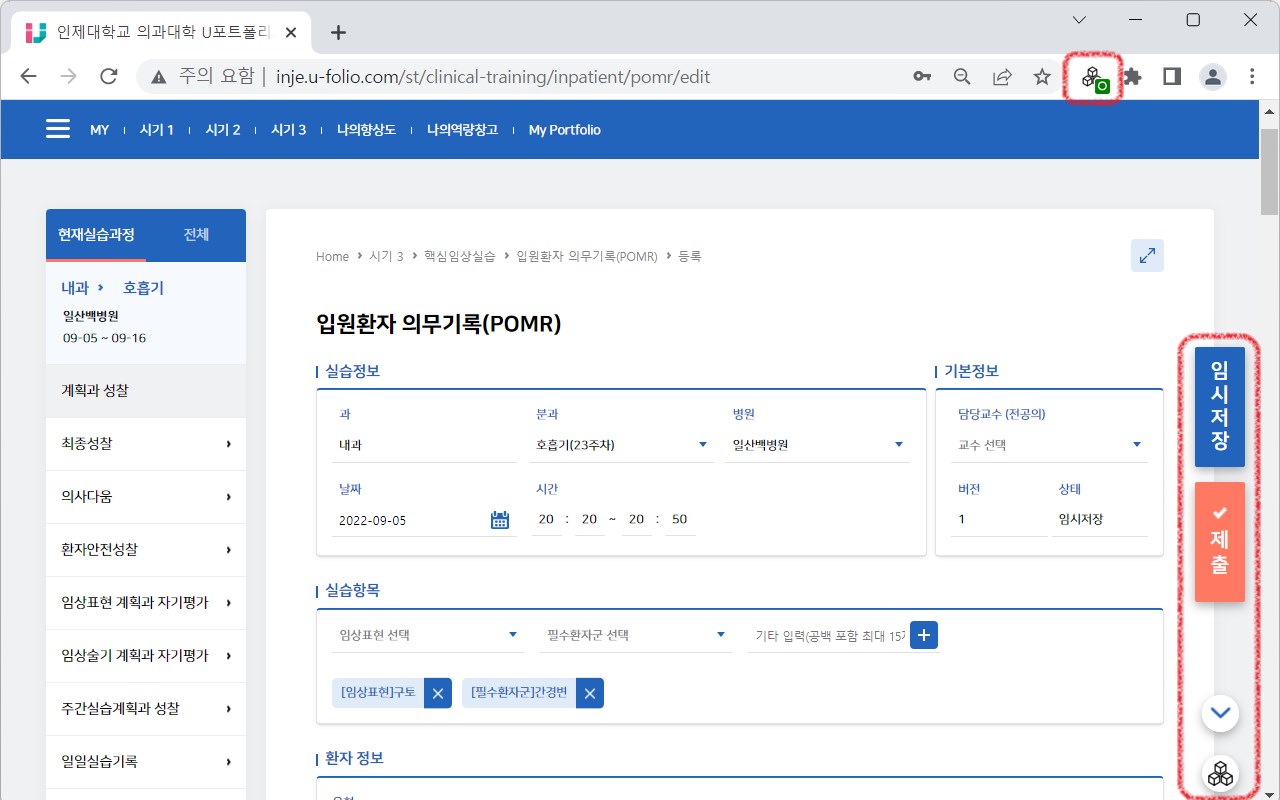Go forward with the browser forward arrow
The width and height of the screenshot is (1280, 800).
[69, 77]
